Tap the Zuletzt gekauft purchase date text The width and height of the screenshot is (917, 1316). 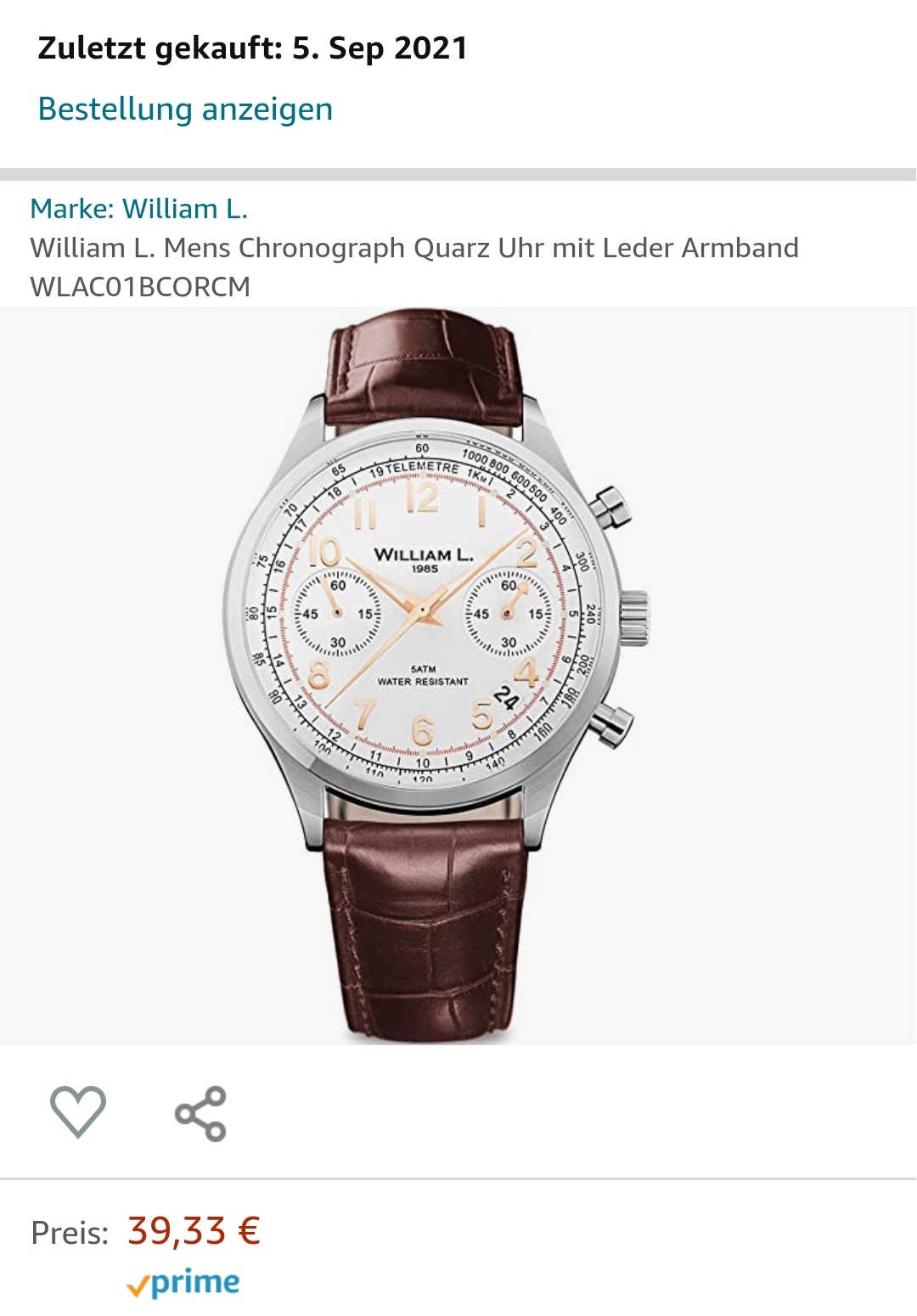[252, 48]
